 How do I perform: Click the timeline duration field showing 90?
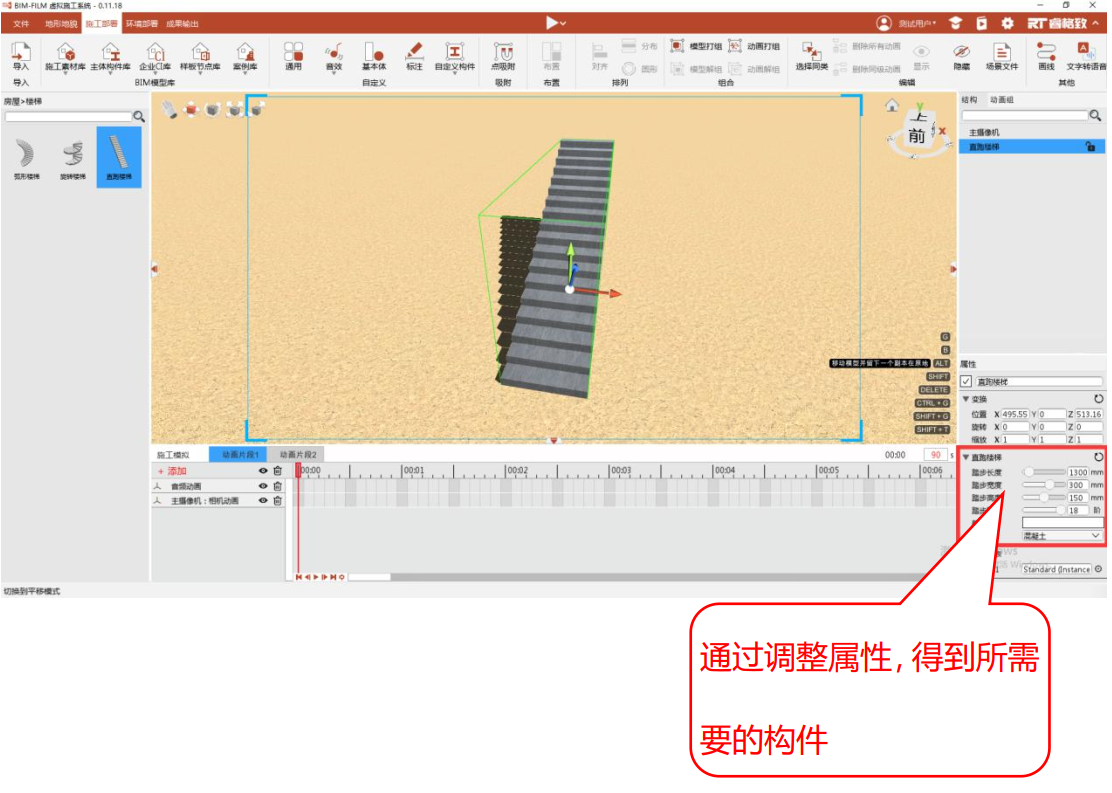pos(935,455)
